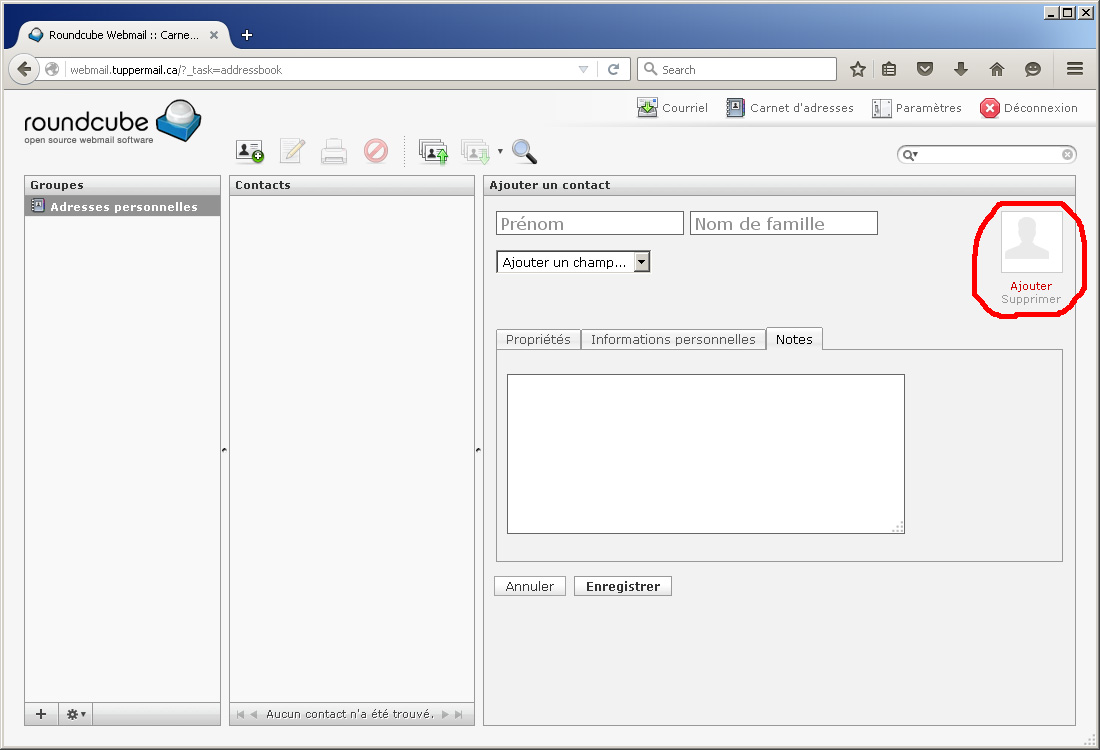Open Courriel mail view
1100x750 pixels.
click(x=672, y=108)
